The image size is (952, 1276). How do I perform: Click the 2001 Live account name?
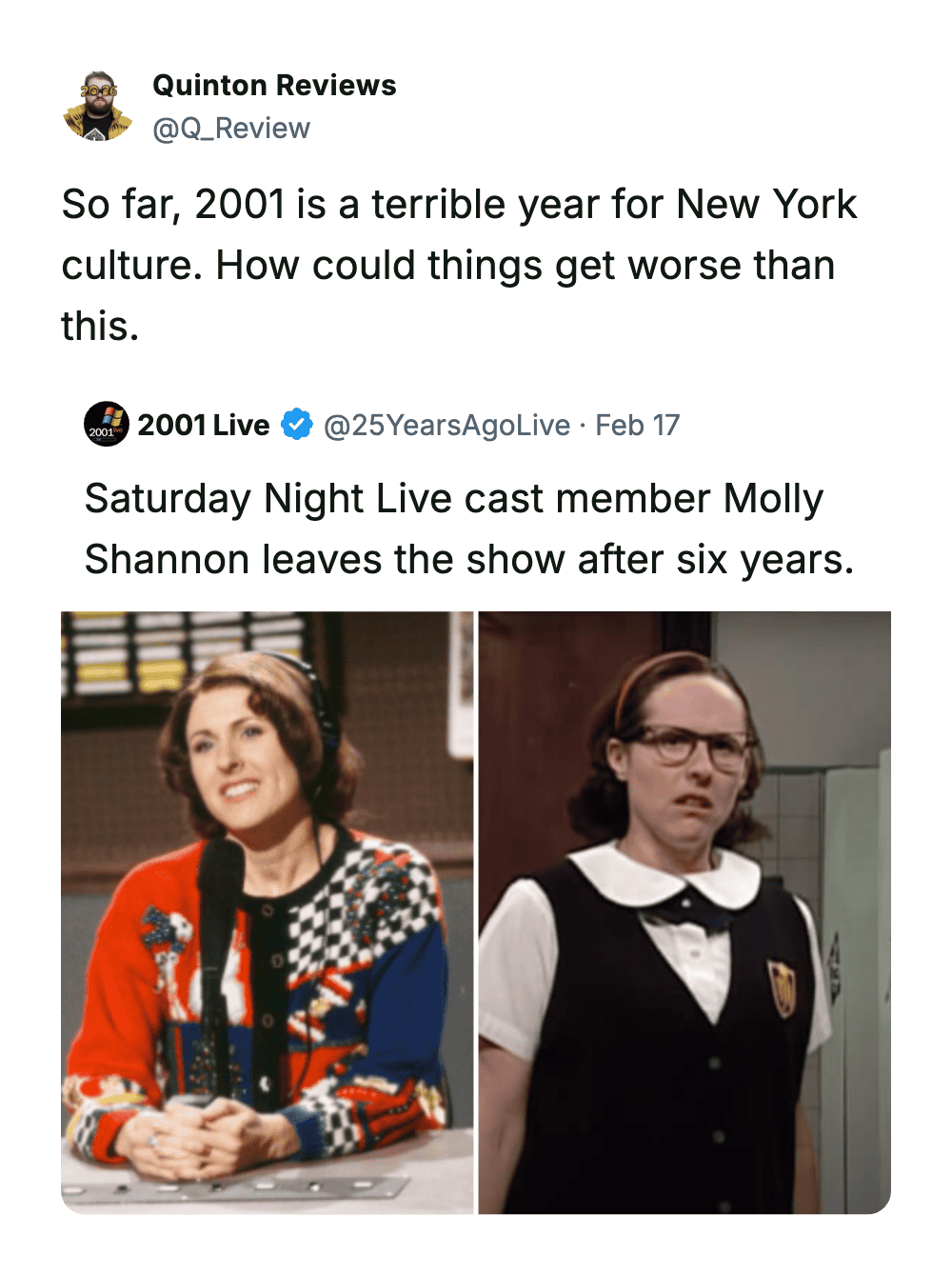tap(204, 425)
